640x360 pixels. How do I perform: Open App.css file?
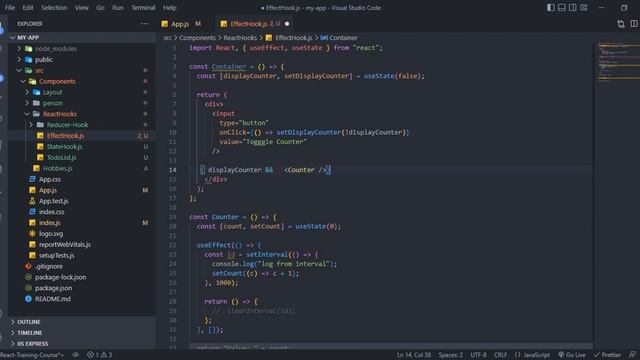82,179
